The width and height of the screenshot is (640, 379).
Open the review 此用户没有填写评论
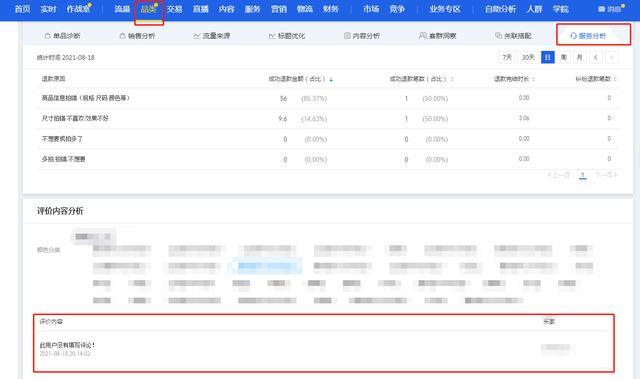tap(67, 345)
